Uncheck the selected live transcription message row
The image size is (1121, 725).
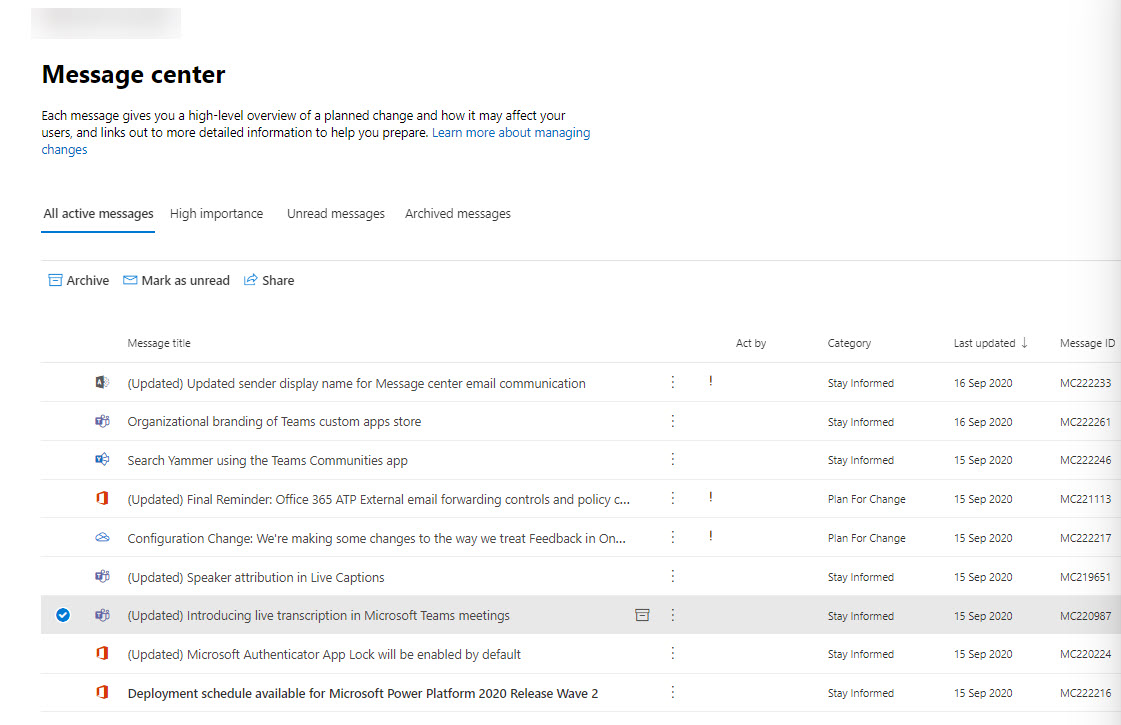click(63, 615)
